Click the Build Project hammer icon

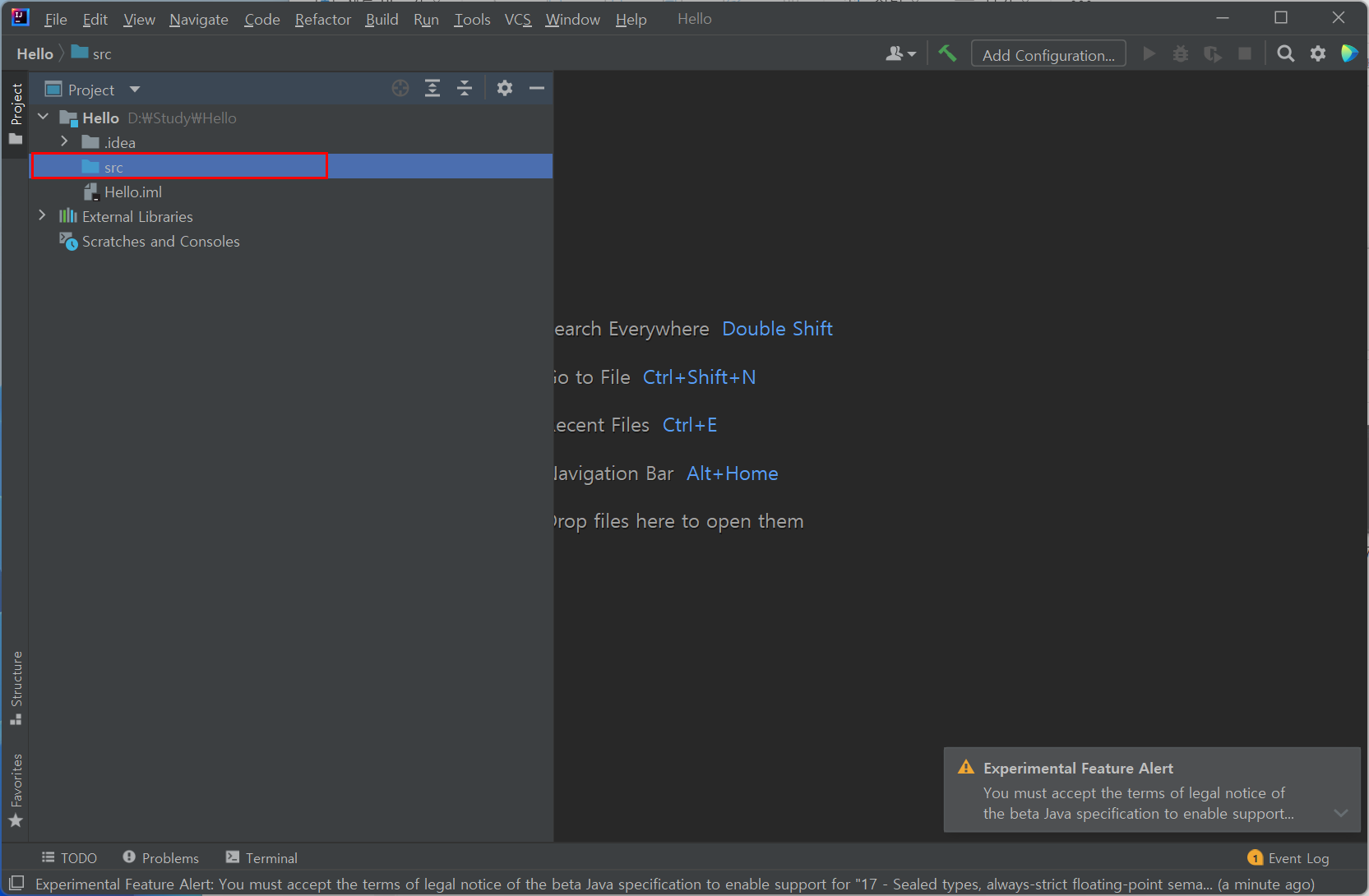click(947, 54)
